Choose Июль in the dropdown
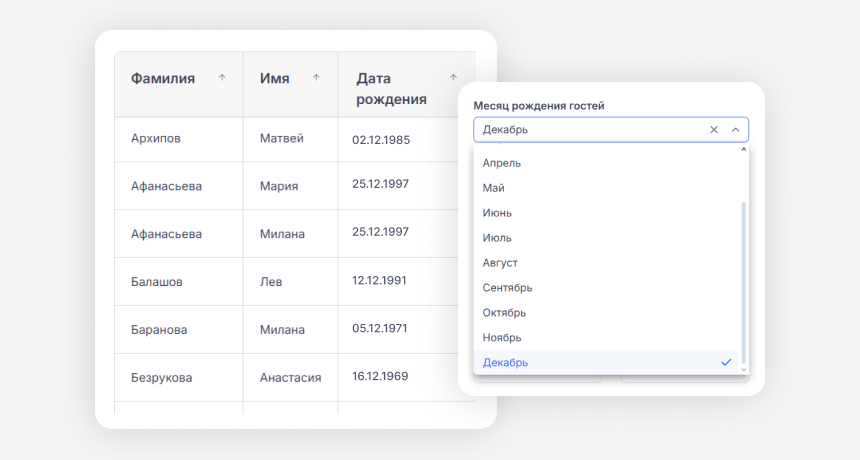The width and height of the screenshot is (860, 460). click(497, 237)
